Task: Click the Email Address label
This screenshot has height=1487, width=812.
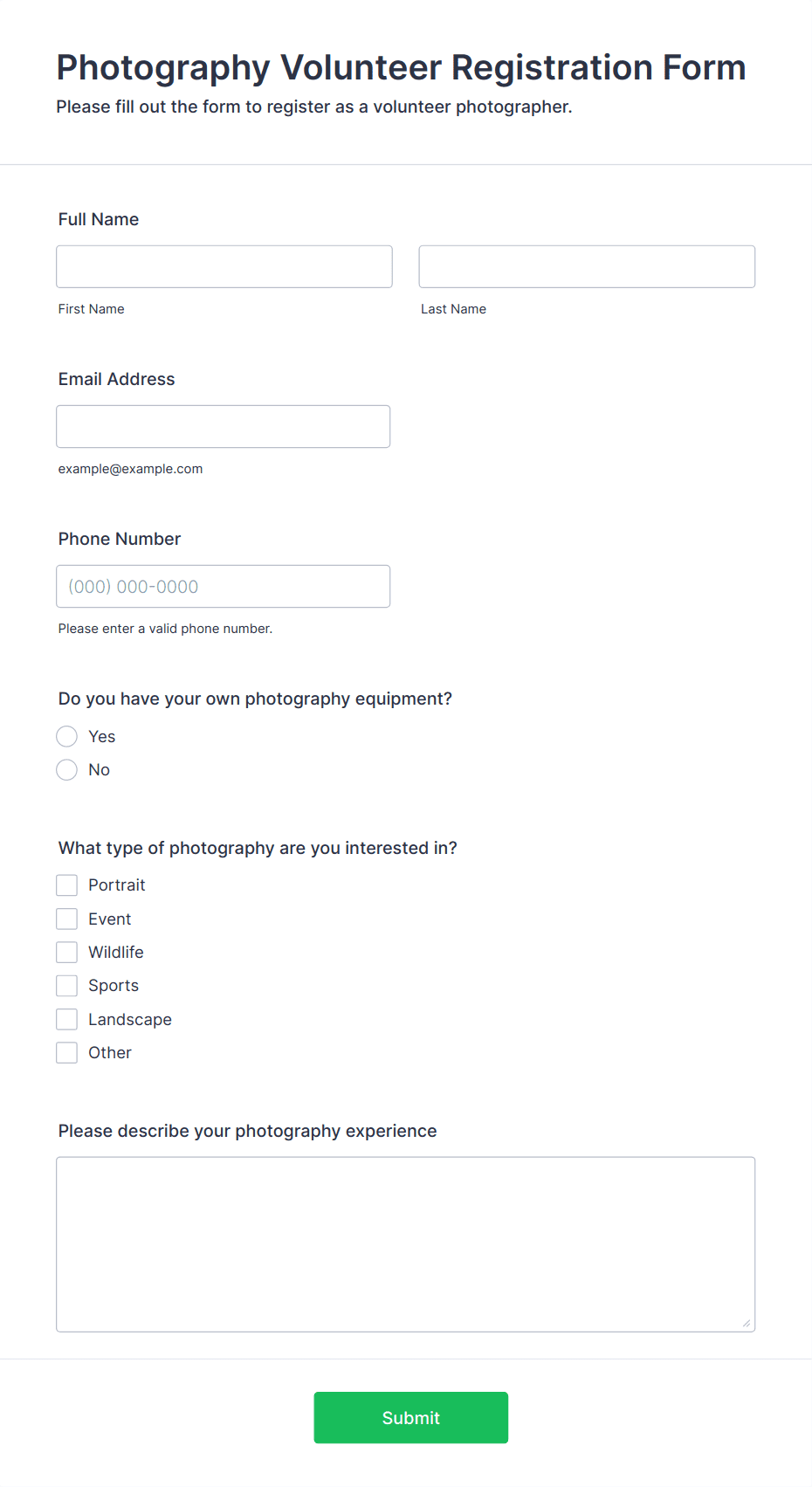Action: click(117, 379)
